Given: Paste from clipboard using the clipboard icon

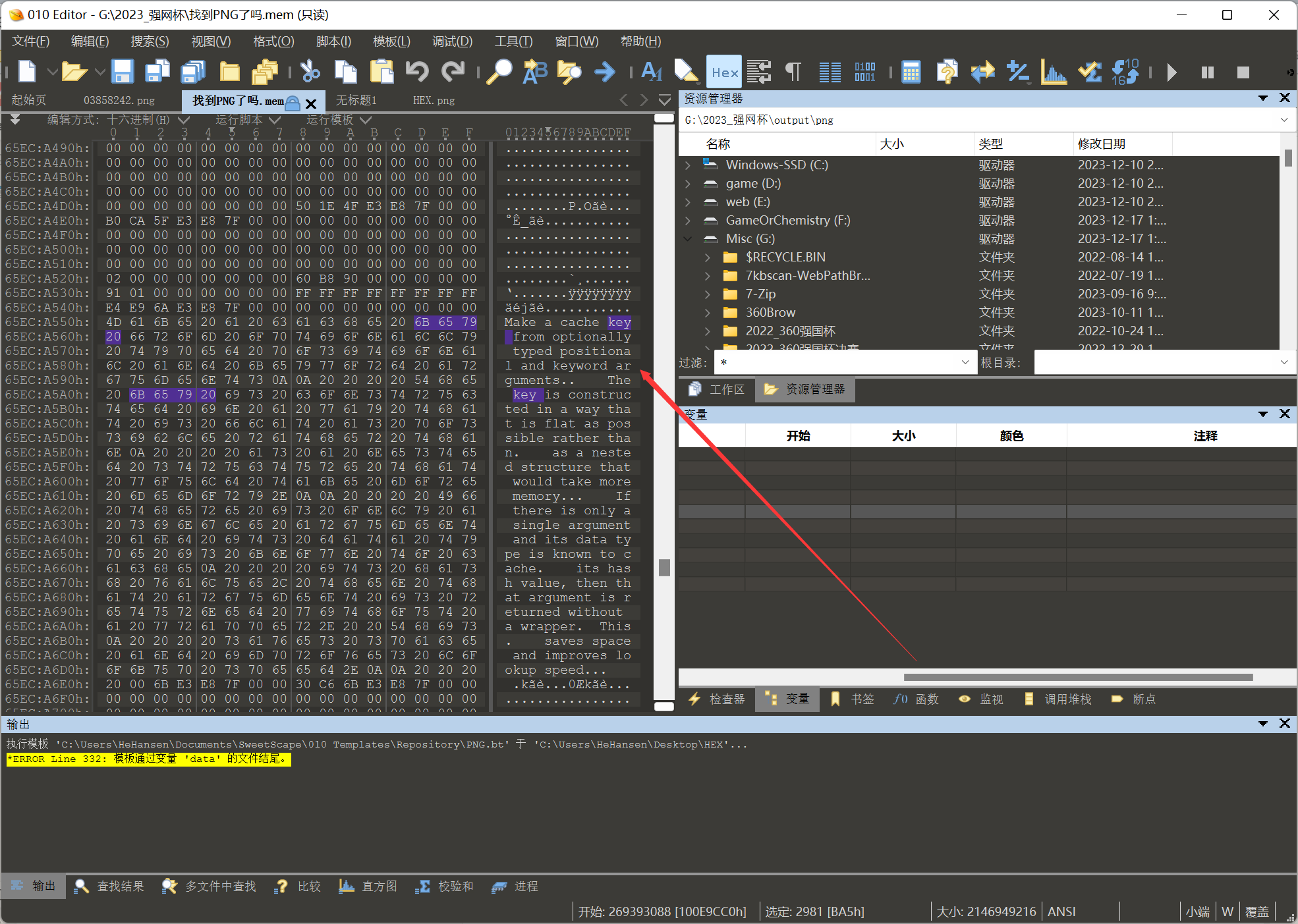Looking at the screenshot, I should pyautogui.click(x=381, y=71).
